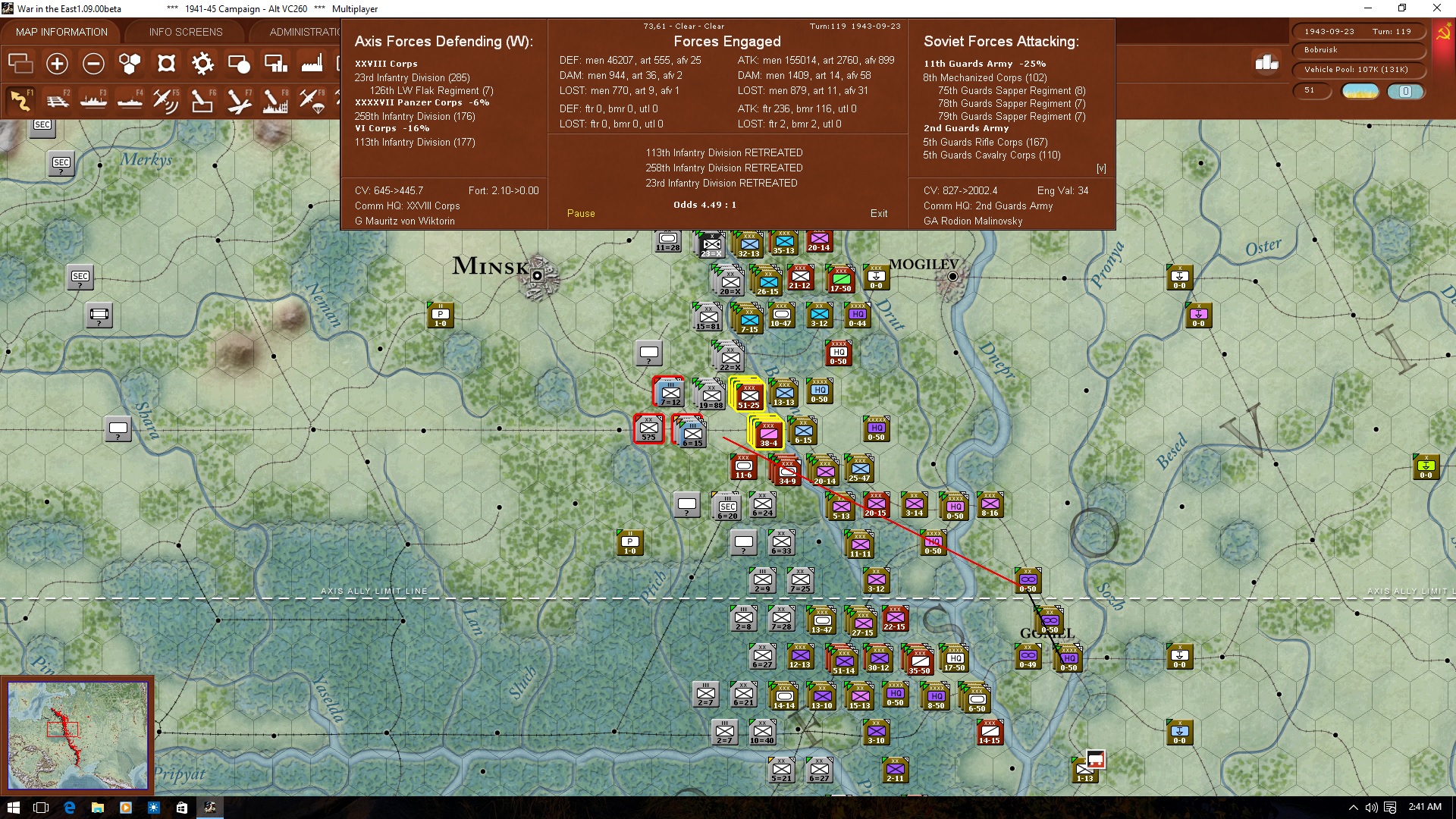Image resolution: width=1456 pixels, height=819 pixels.
Task: Open preferences gear icon in toolbar
Action: [x=202, y=64]
